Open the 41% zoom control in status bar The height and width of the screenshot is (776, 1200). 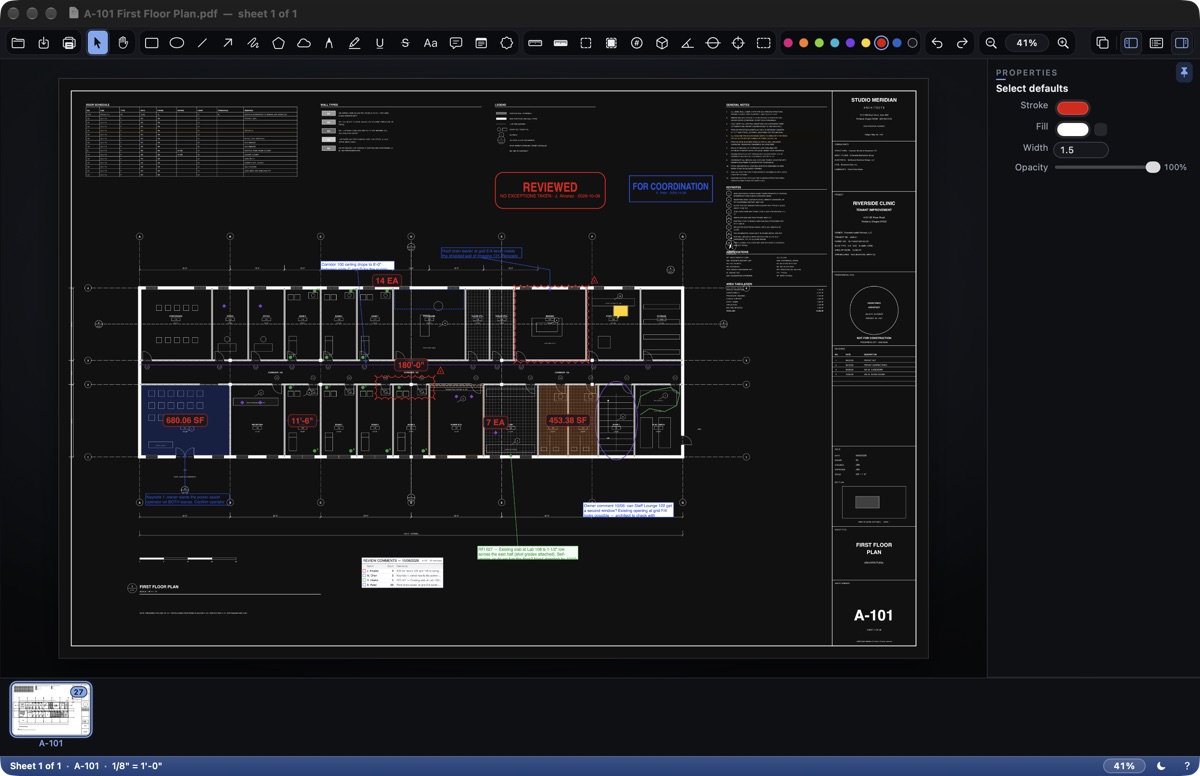[x=1124, y=766]
